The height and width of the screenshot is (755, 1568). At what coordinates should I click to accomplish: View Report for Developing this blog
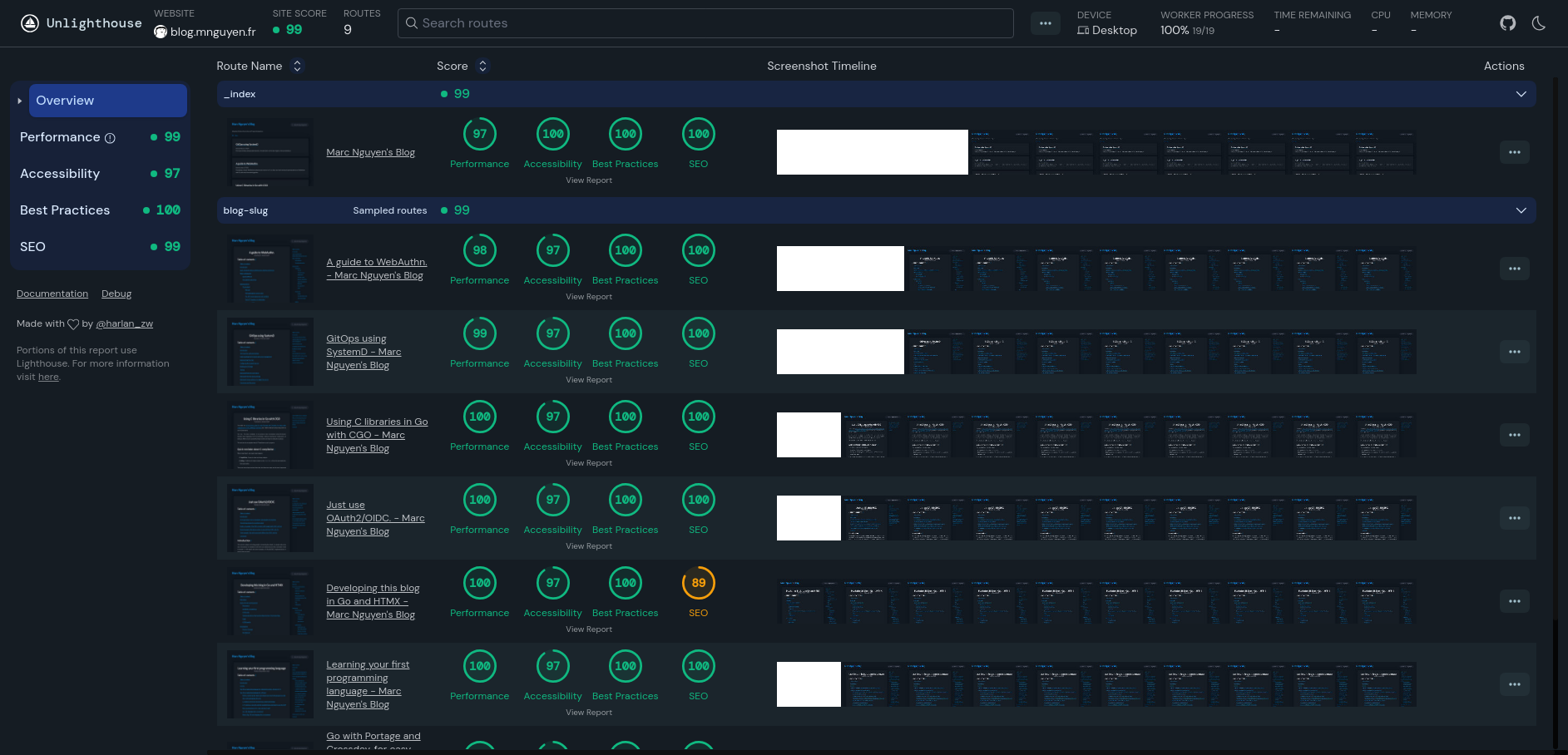(x=589, y=629)
